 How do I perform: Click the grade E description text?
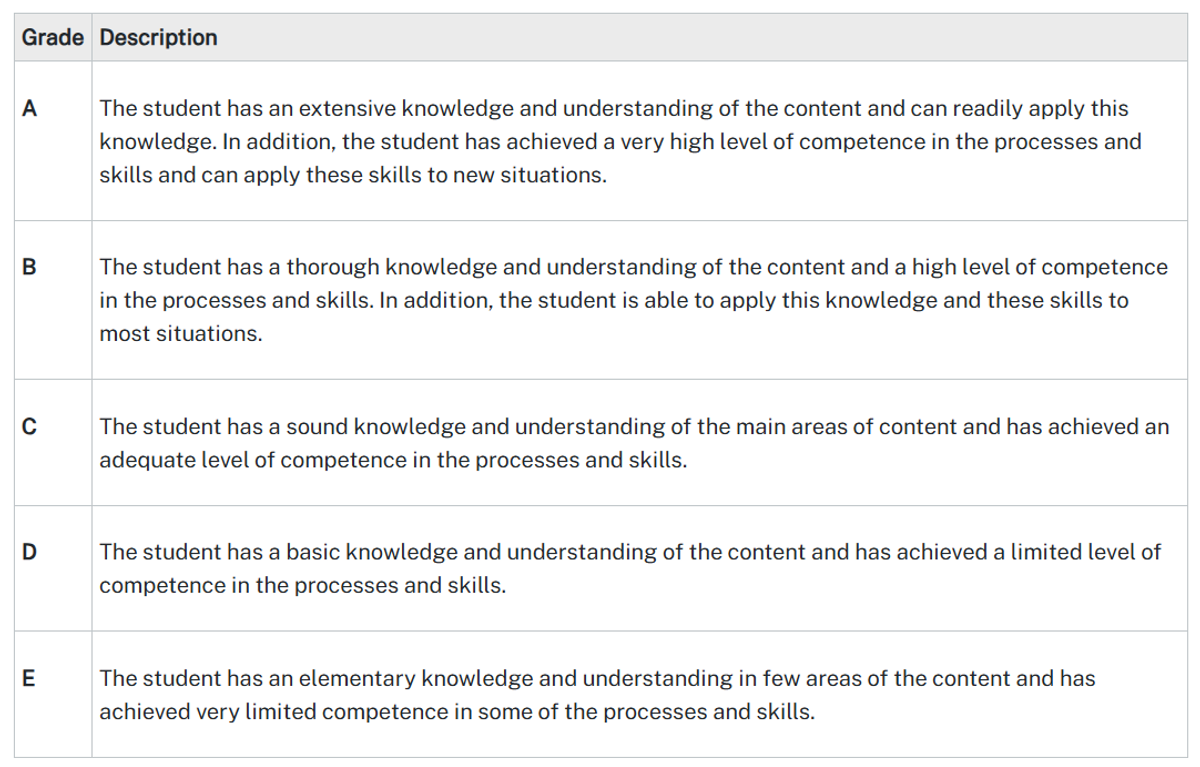(597, 694)
